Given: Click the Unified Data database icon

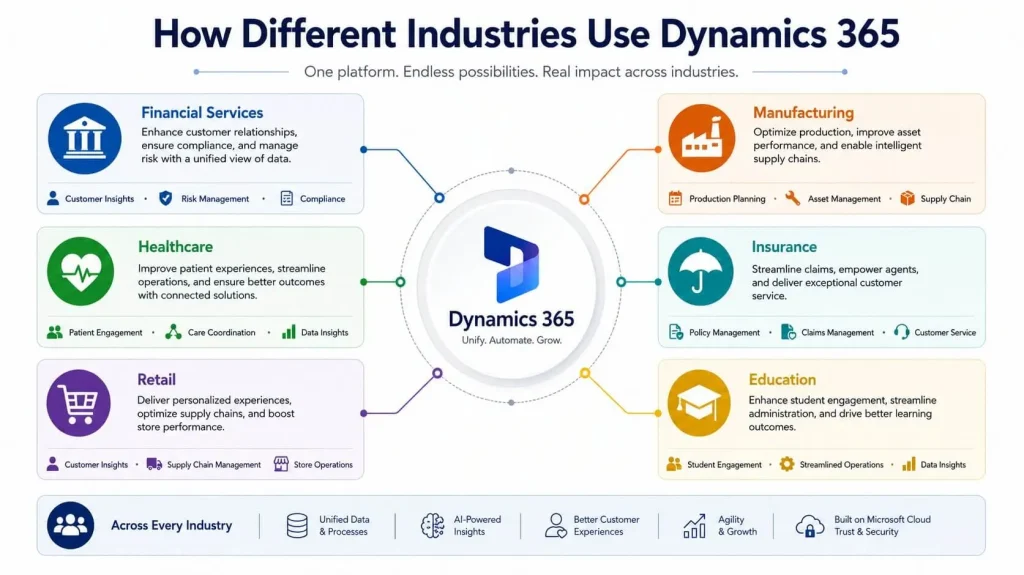Looking at the screenshot, I should point(297,525).
